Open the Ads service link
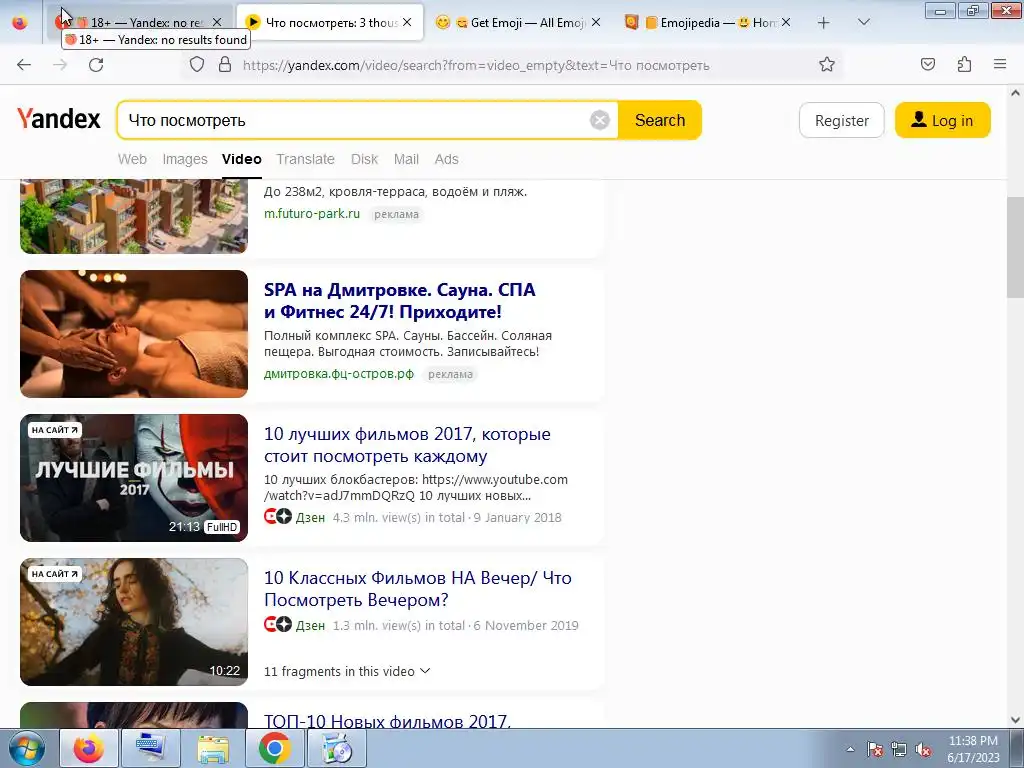The image size is (1024, 768). (x=447, y=159)
